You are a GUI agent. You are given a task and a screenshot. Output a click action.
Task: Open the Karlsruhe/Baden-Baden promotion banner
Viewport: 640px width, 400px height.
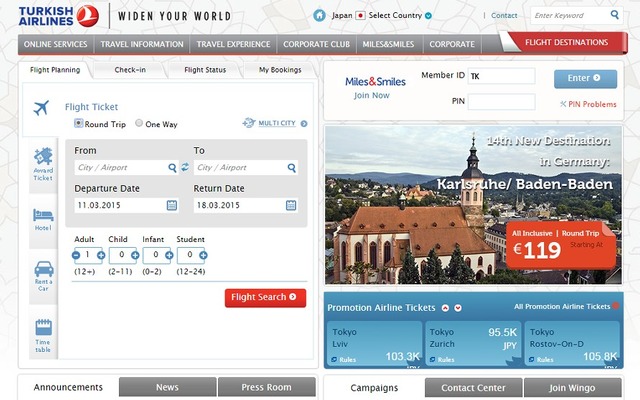tap(473, 205)
